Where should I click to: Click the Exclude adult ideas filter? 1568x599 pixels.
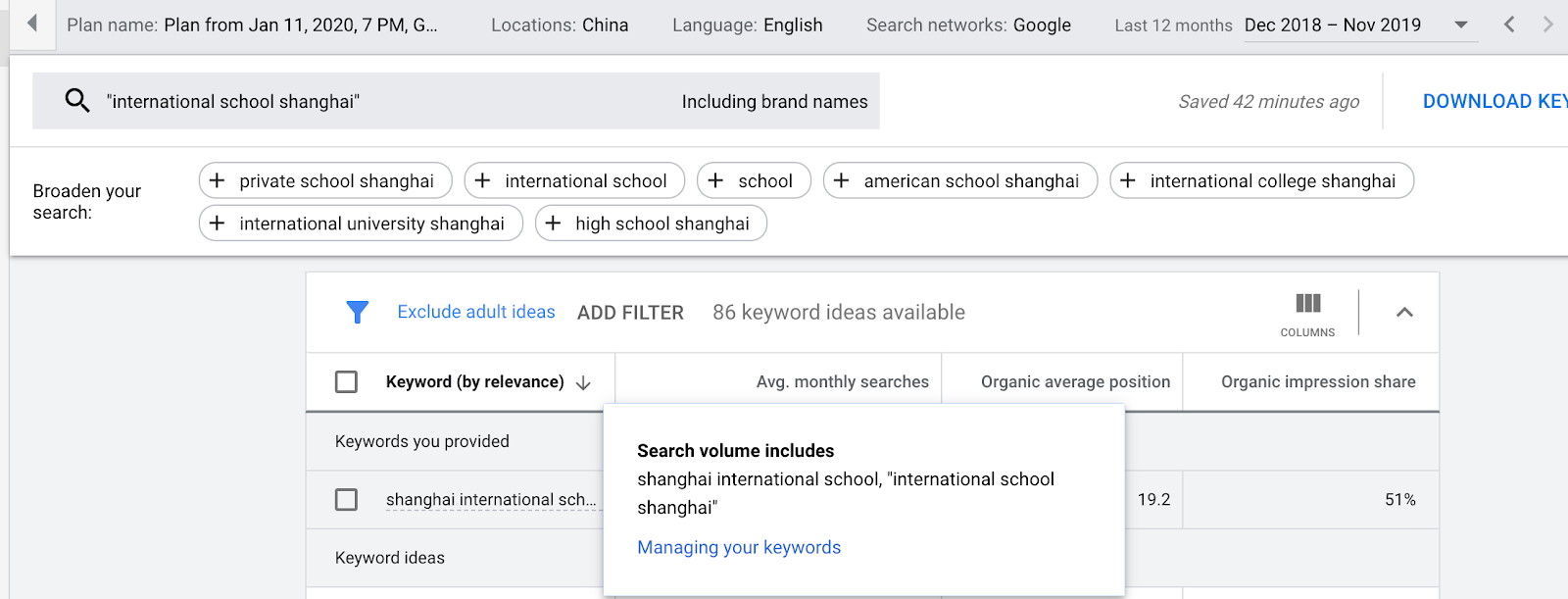pyautogui.click(x=476, y=312)
